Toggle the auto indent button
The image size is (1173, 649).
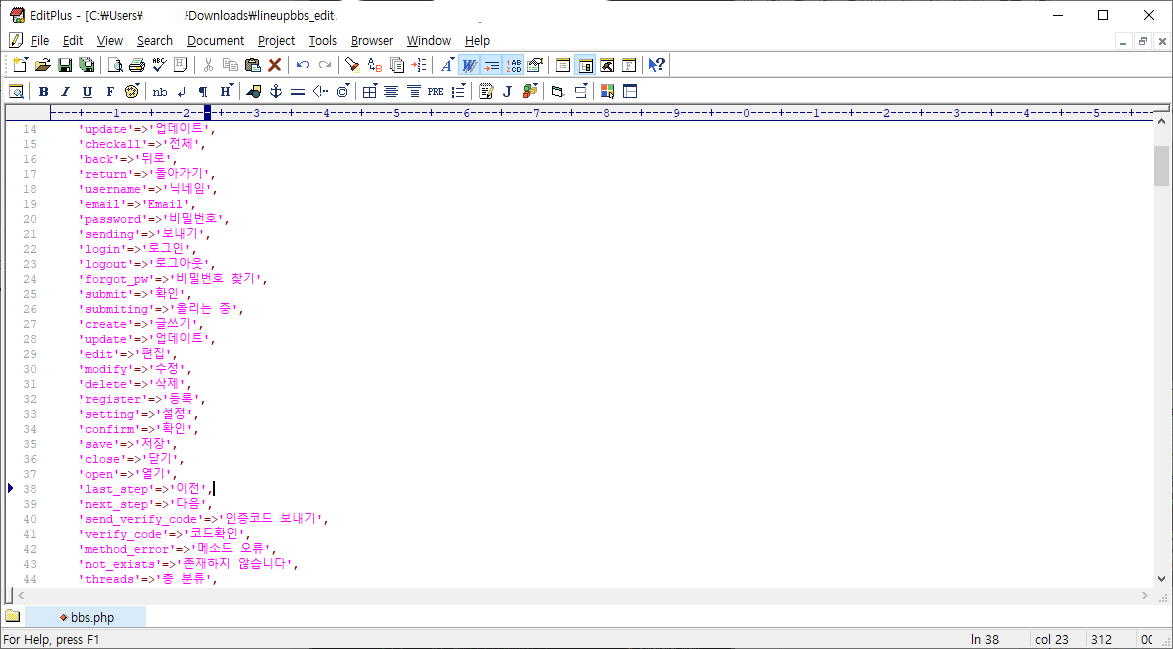(x=491, y=65)
